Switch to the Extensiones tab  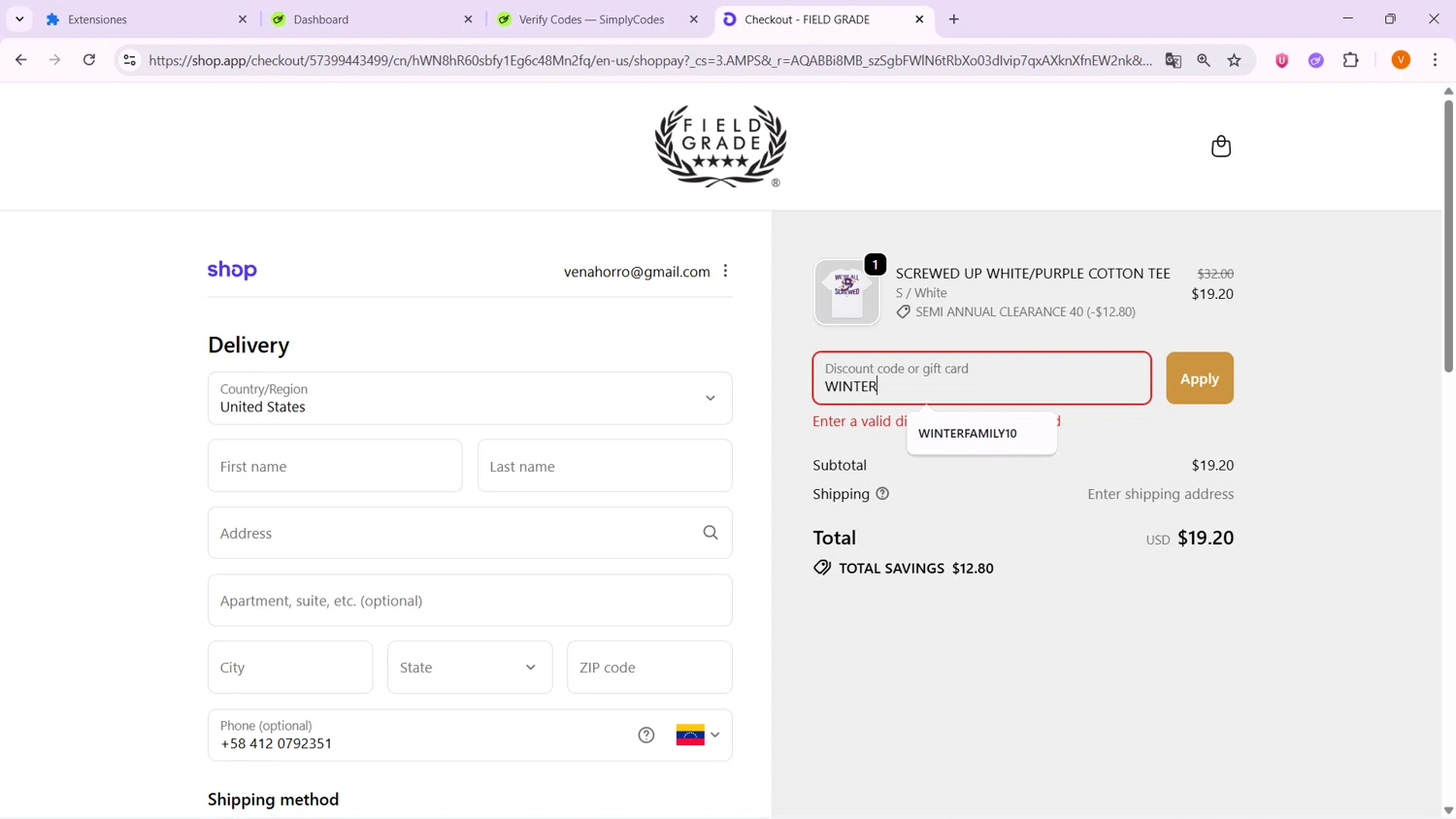click(x=146, y=19)
